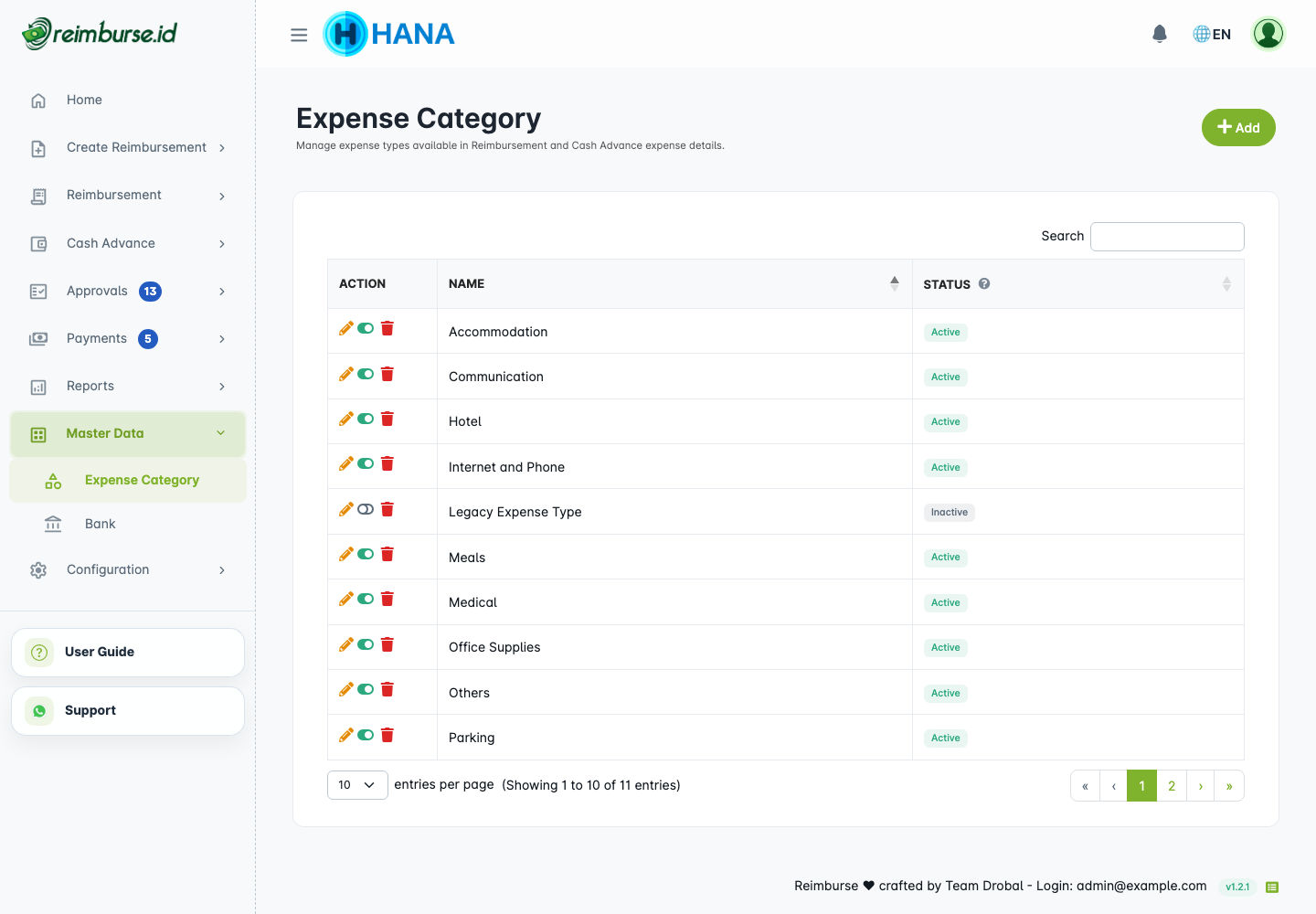Click the reimburse.id logo

[100, 34]
